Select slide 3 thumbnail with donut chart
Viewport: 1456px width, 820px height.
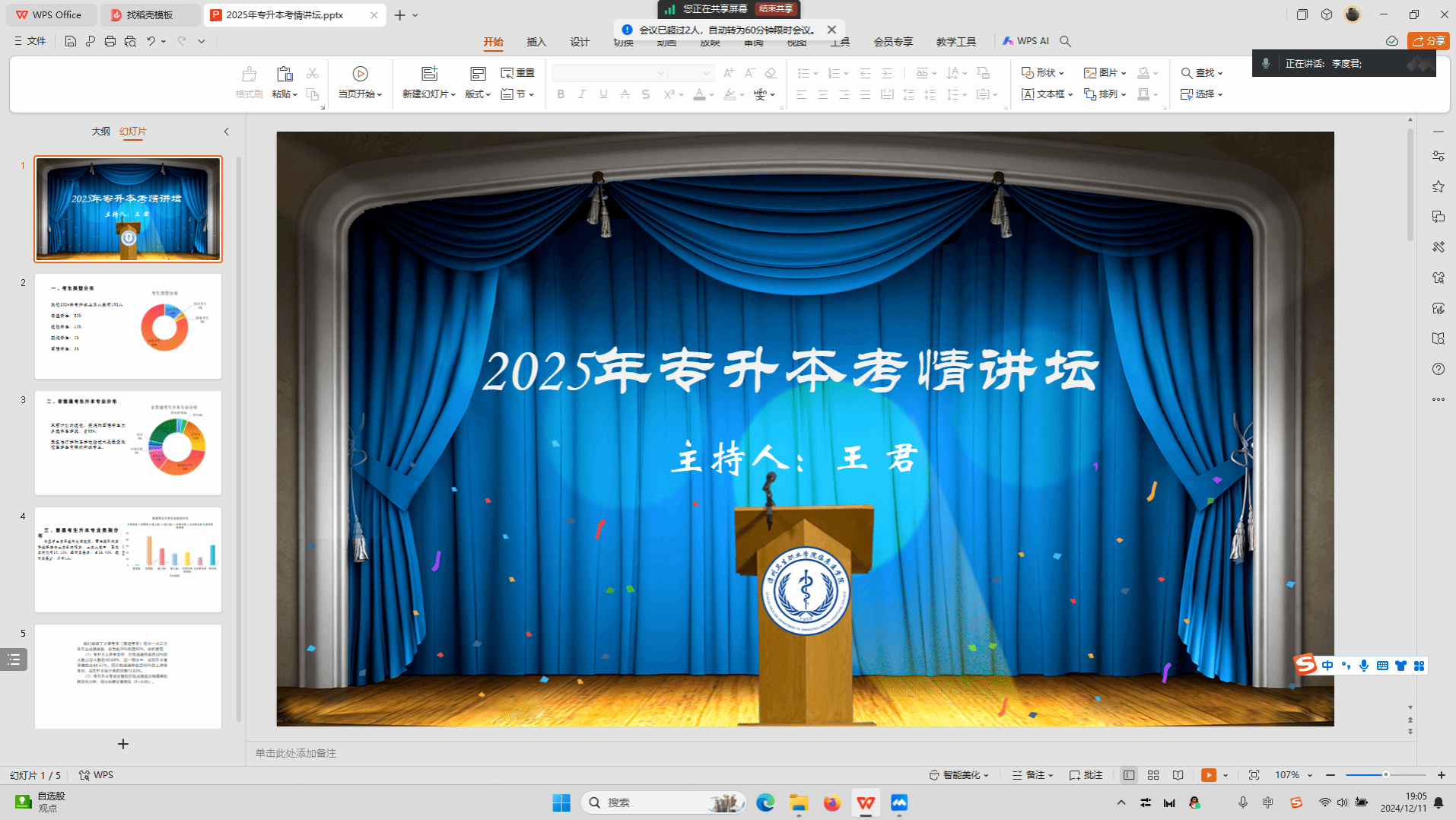pyautogui.click(x=128, y=443)
